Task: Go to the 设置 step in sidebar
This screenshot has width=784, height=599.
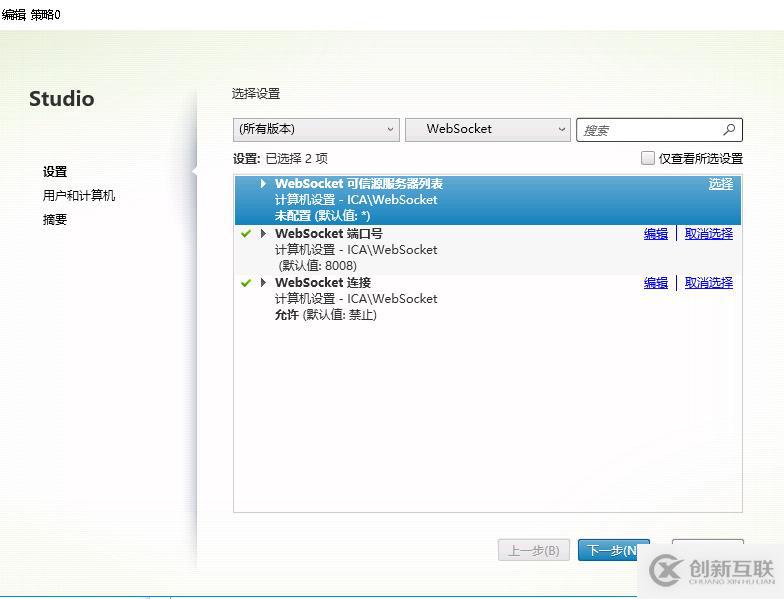Action: click(55, 172)
